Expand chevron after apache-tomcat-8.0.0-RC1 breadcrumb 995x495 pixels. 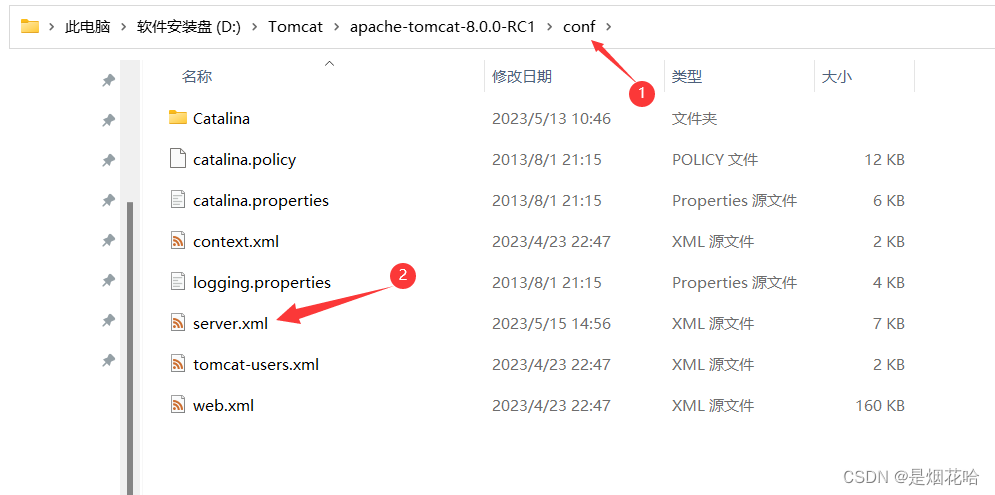point(550,27)
